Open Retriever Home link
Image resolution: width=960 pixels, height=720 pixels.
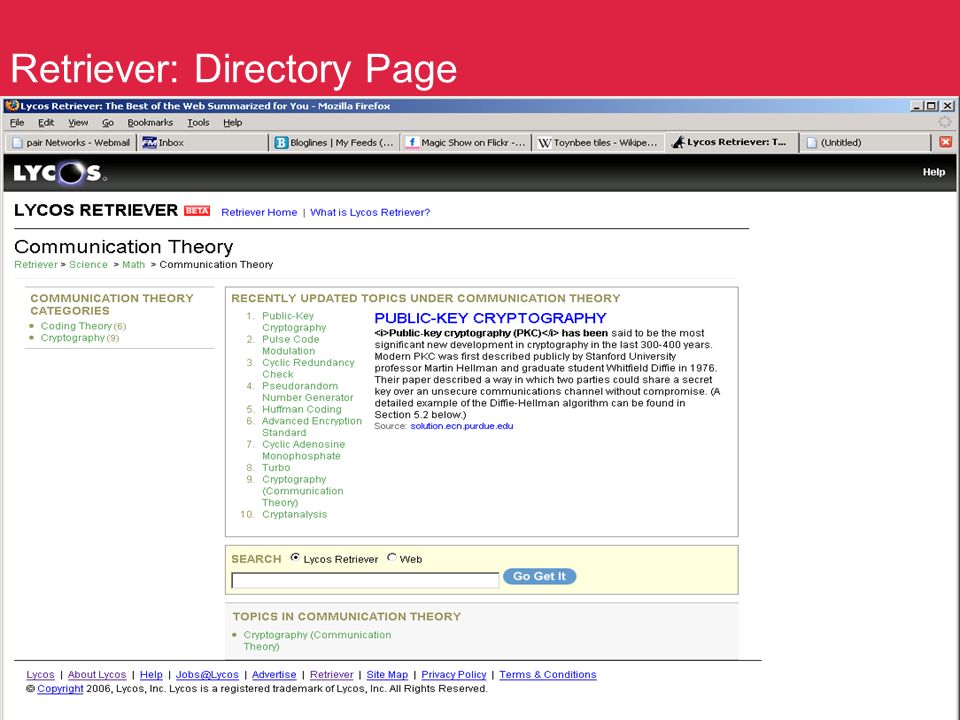(259, 212)
